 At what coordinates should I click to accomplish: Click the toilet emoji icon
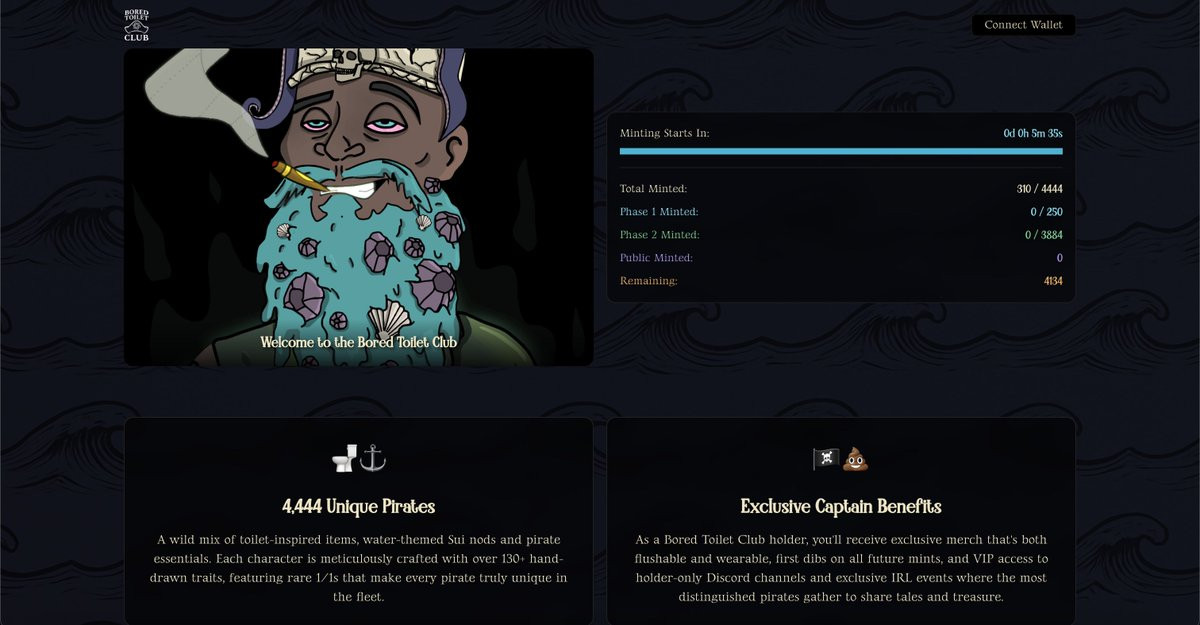click(345, 459)
